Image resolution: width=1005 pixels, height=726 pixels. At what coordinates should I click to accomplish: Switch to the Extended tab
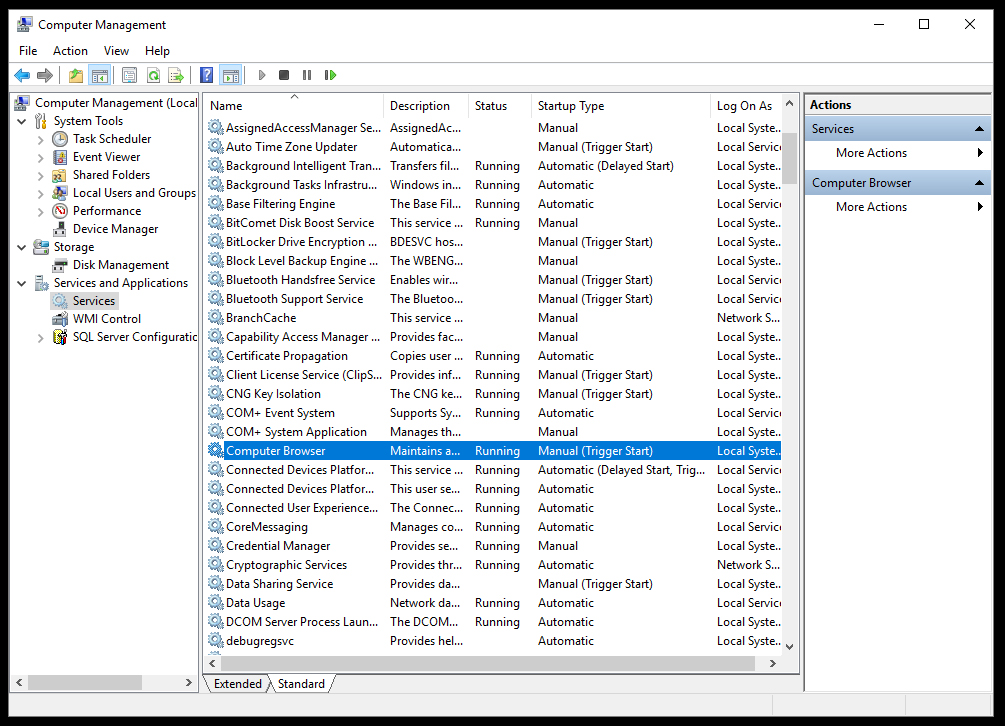point(238,684)
